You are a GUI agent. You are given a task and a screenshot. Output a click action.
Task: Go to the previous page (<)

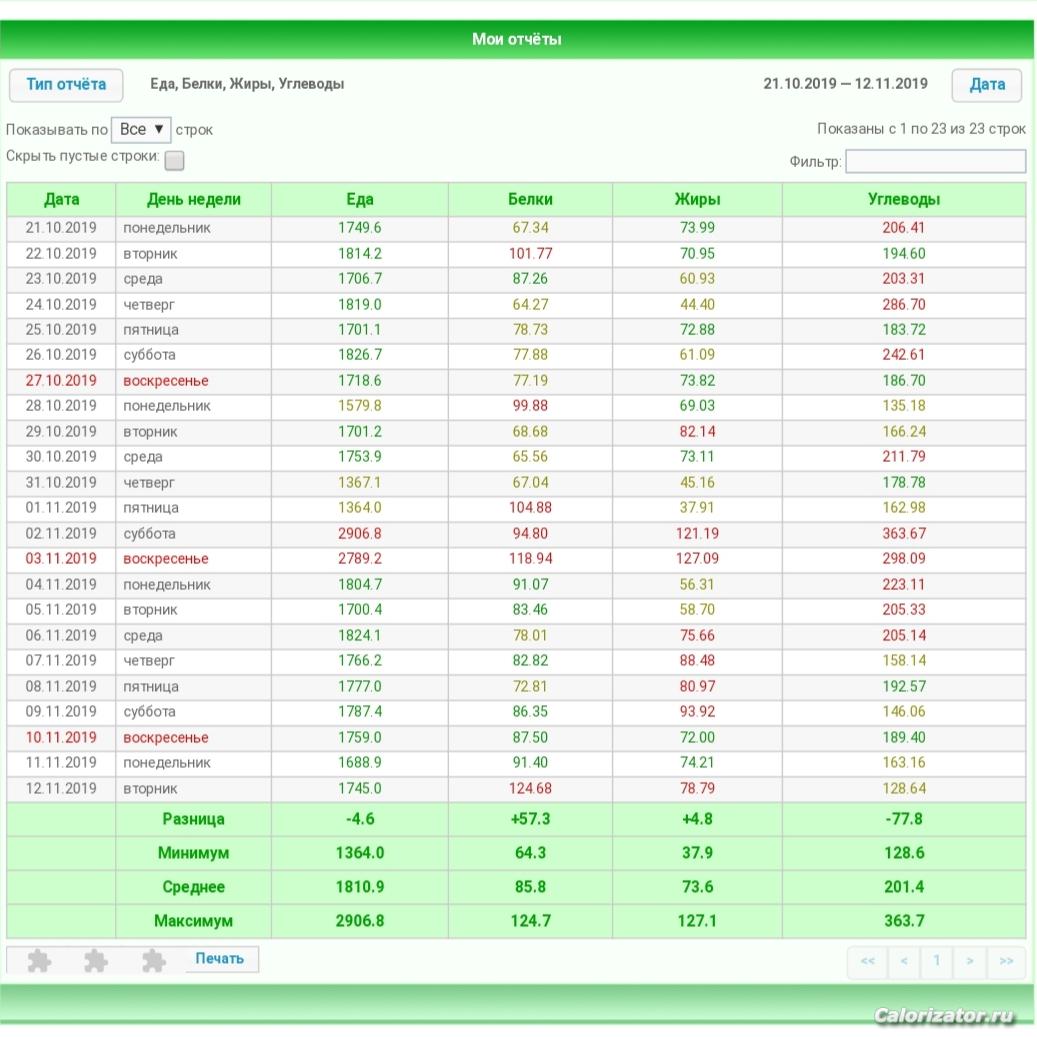click(x=903, y=961)
